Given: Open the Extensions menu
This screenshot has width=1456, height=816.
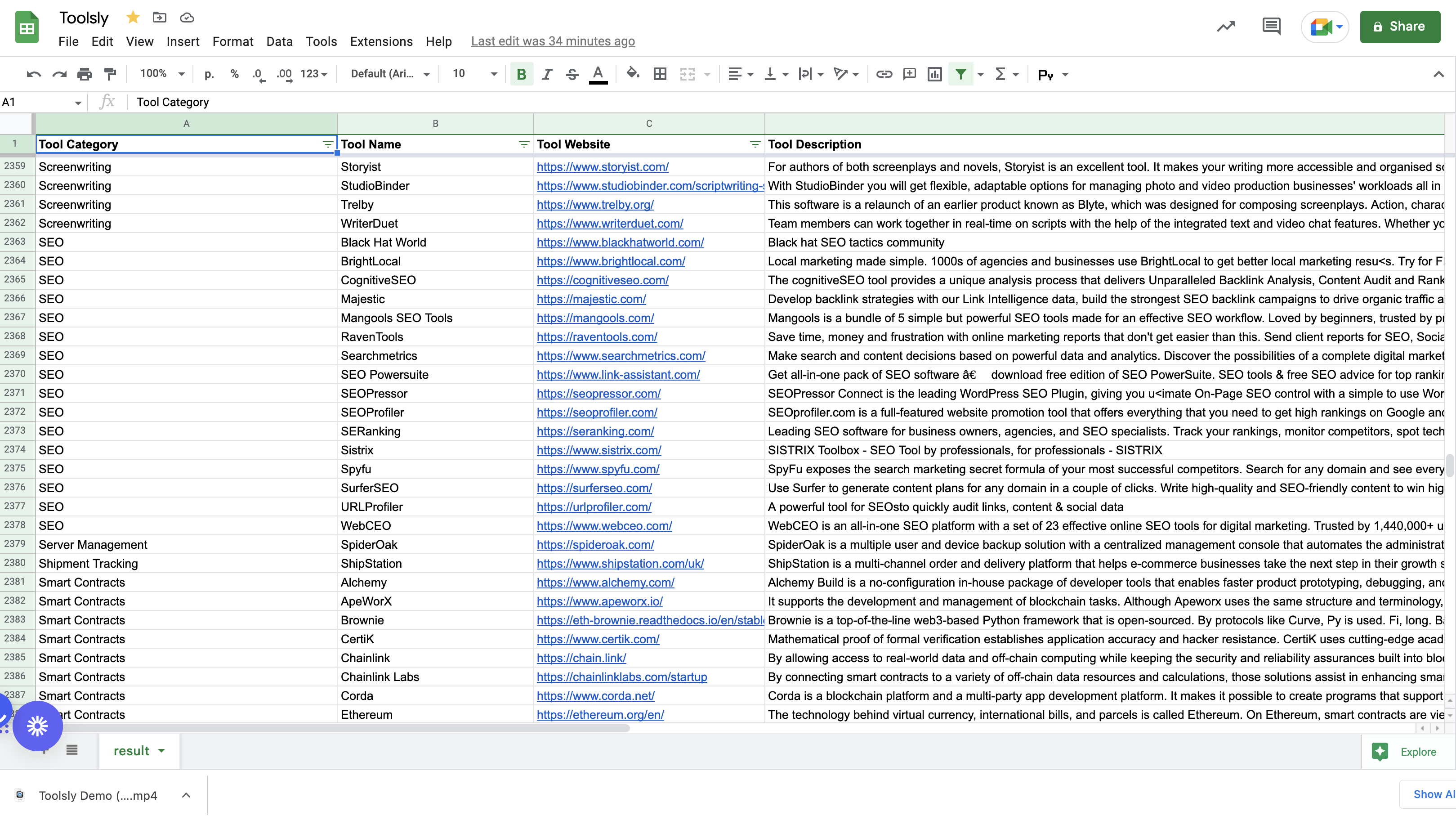Looking at the screenshot, I should [381, 41].
